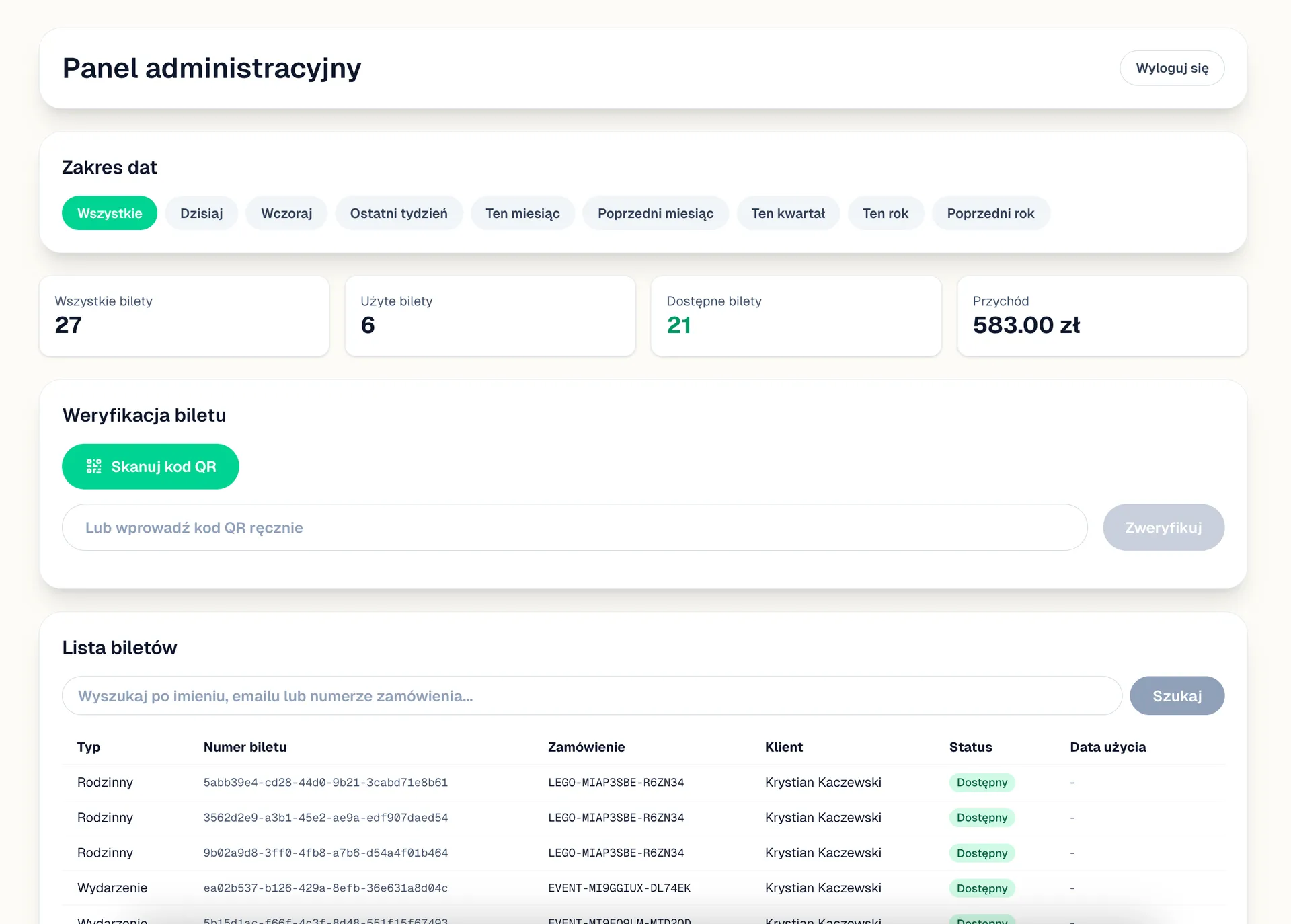Click the manual QR code input field
Viewport: 1291px width, 924px height.
pyautogui.click(x=574, y=528)
